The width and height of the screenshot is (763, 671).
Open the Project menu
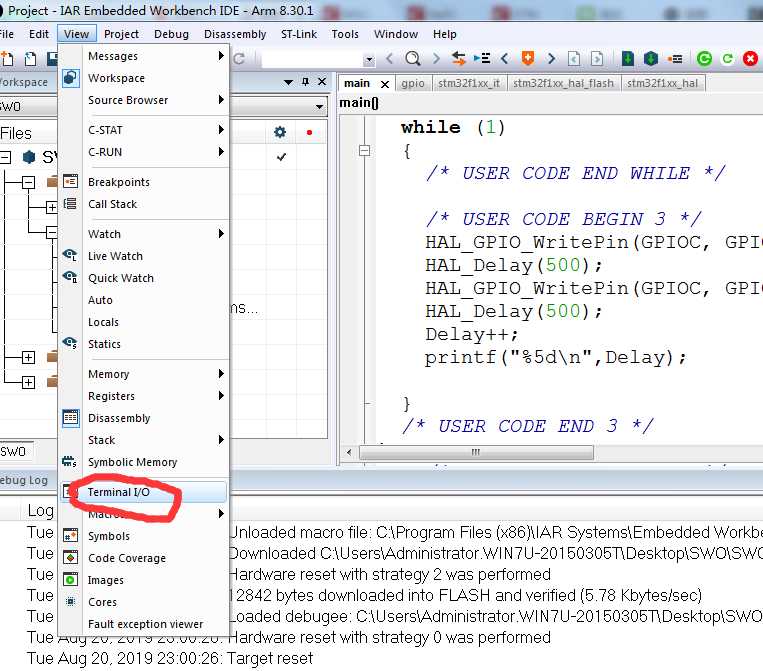(x=121, y=34)
